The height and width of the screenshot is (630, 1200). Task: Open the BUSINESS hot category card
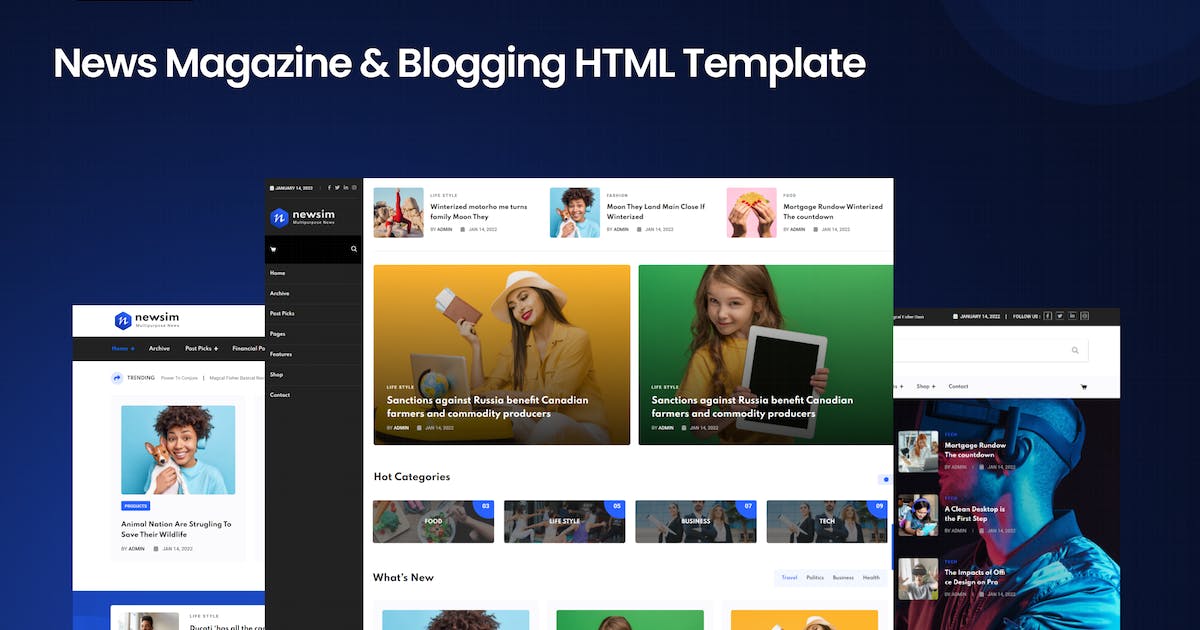click(x=696, y=522)
